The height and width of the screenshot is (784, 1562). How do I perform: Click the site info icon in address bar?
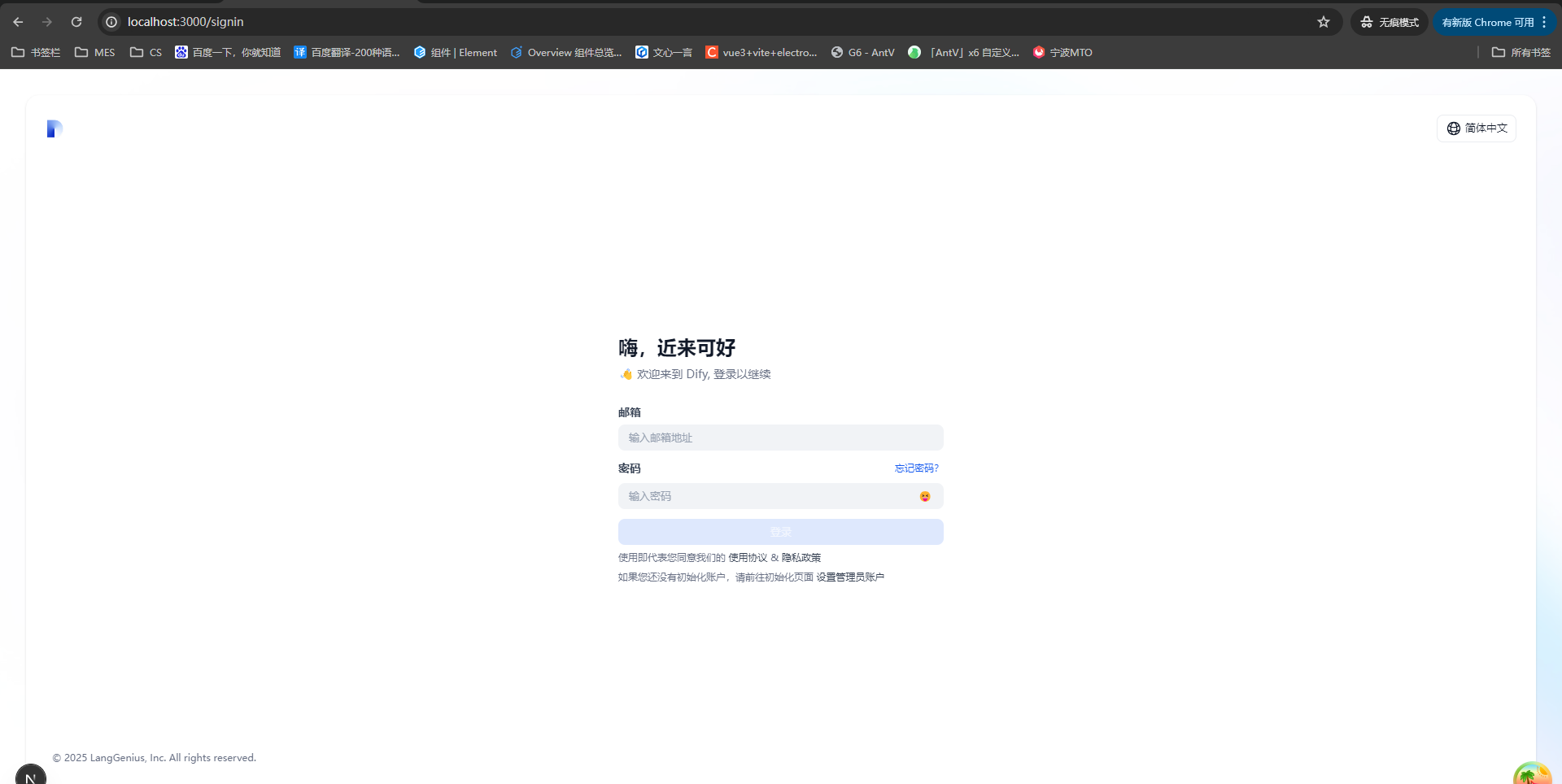click(x=111, y=22)
